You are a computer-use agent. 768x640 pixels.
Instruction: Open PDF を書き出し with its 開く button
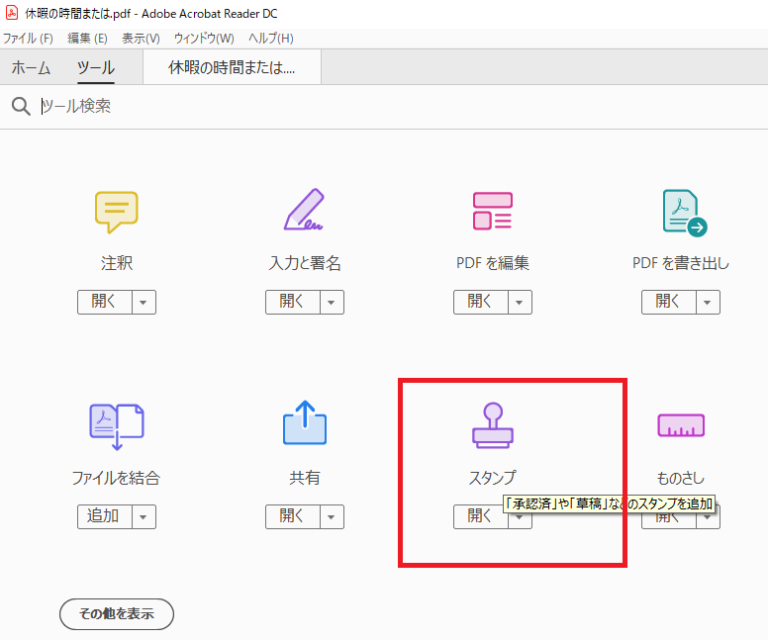tap(669, 302)
